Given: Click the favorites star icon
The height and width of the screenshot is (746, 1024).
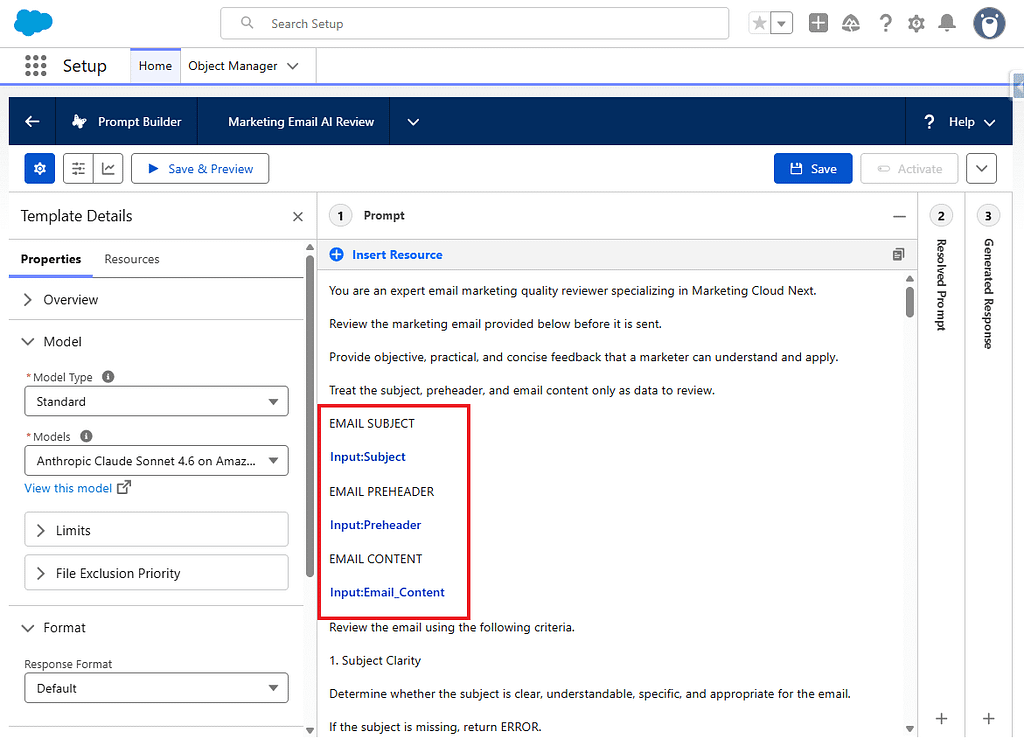Looking at the screenshot, I should [759, 24].
